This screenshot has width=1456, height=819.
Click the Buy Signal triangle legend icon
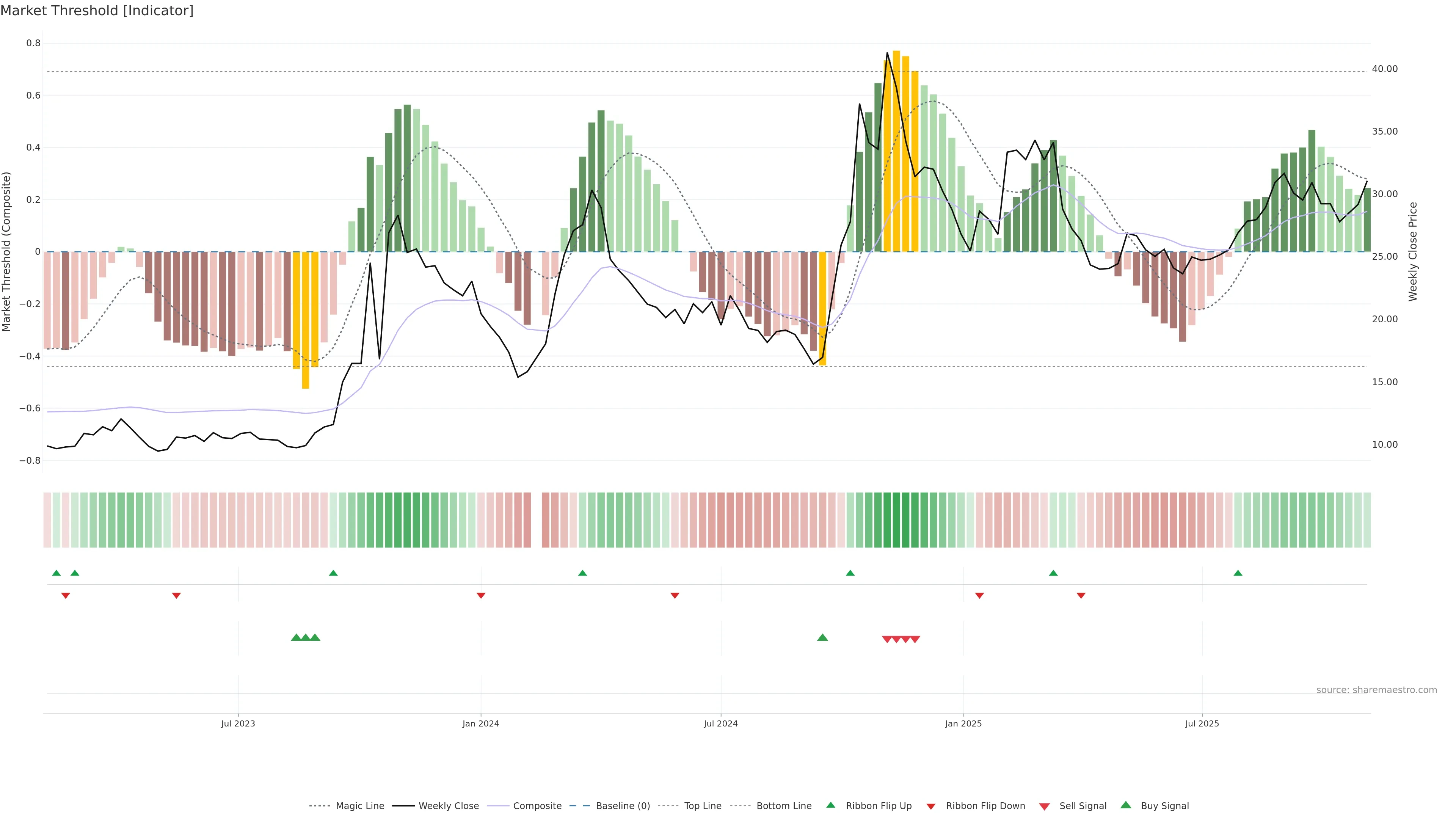pyautogui.click(x=1125, y=805)
